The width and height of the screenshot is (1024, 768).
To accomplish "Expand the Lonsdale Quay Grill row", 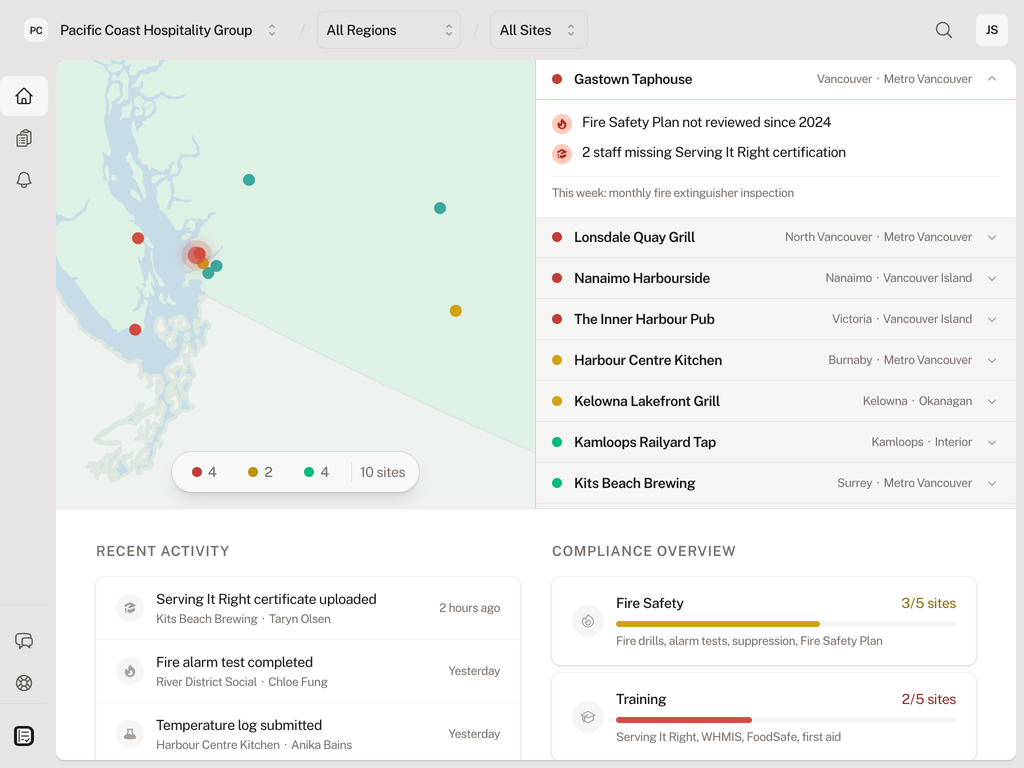I will click(x=992, y=237).
